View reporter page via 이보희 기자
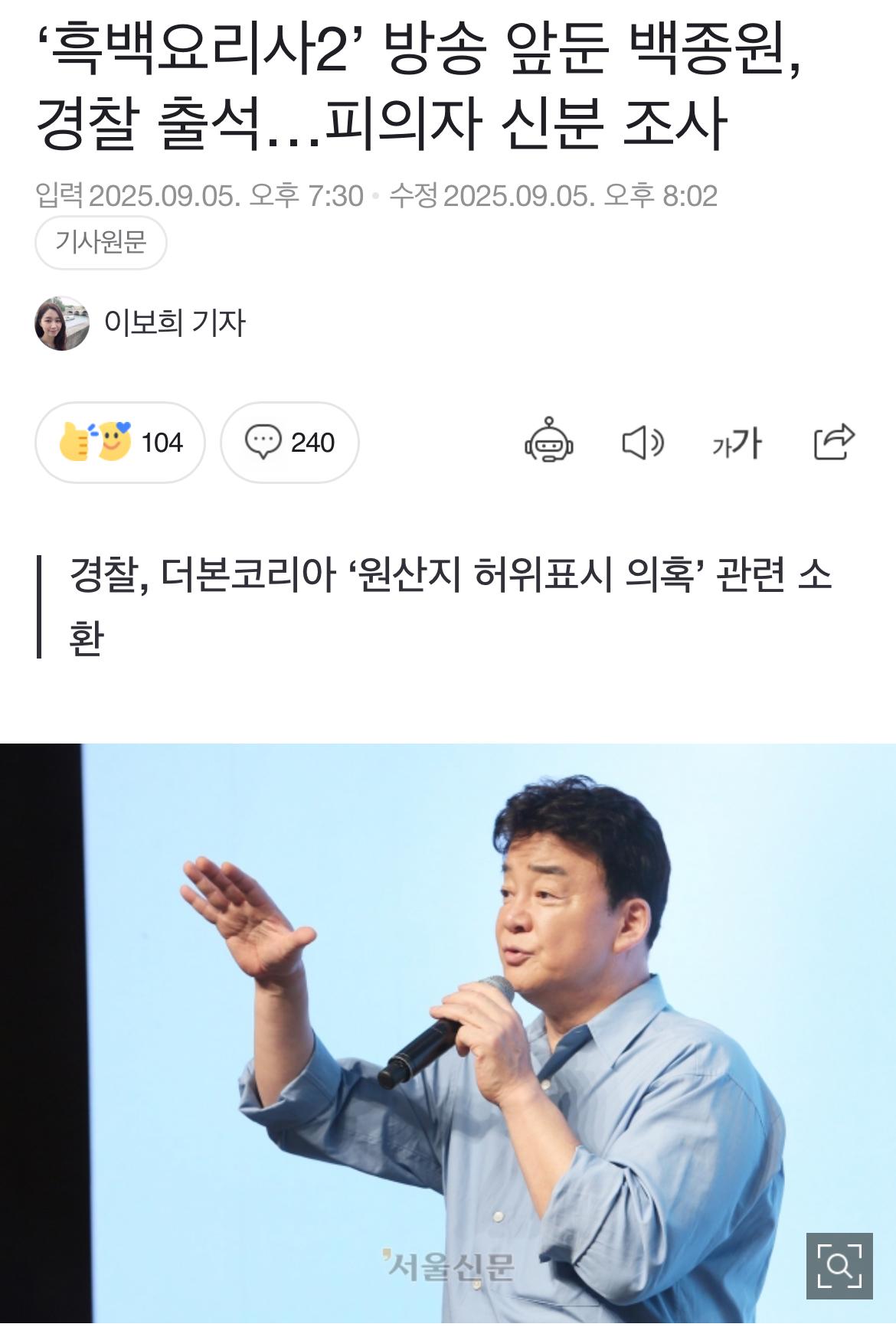 pyautogui.click(x=175, y=322)
